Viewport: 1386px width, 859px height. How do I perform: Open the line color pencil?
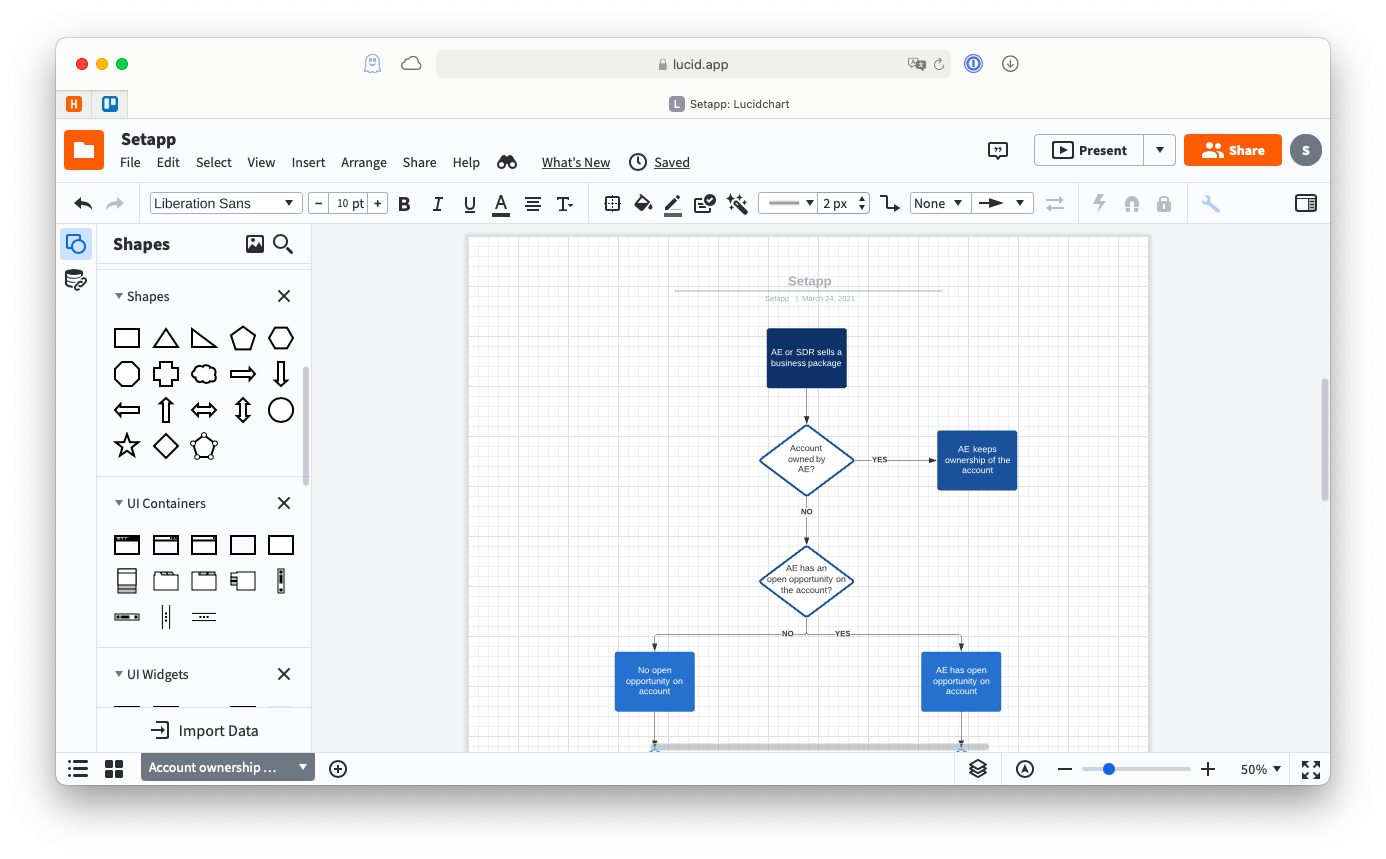(673, 205)
